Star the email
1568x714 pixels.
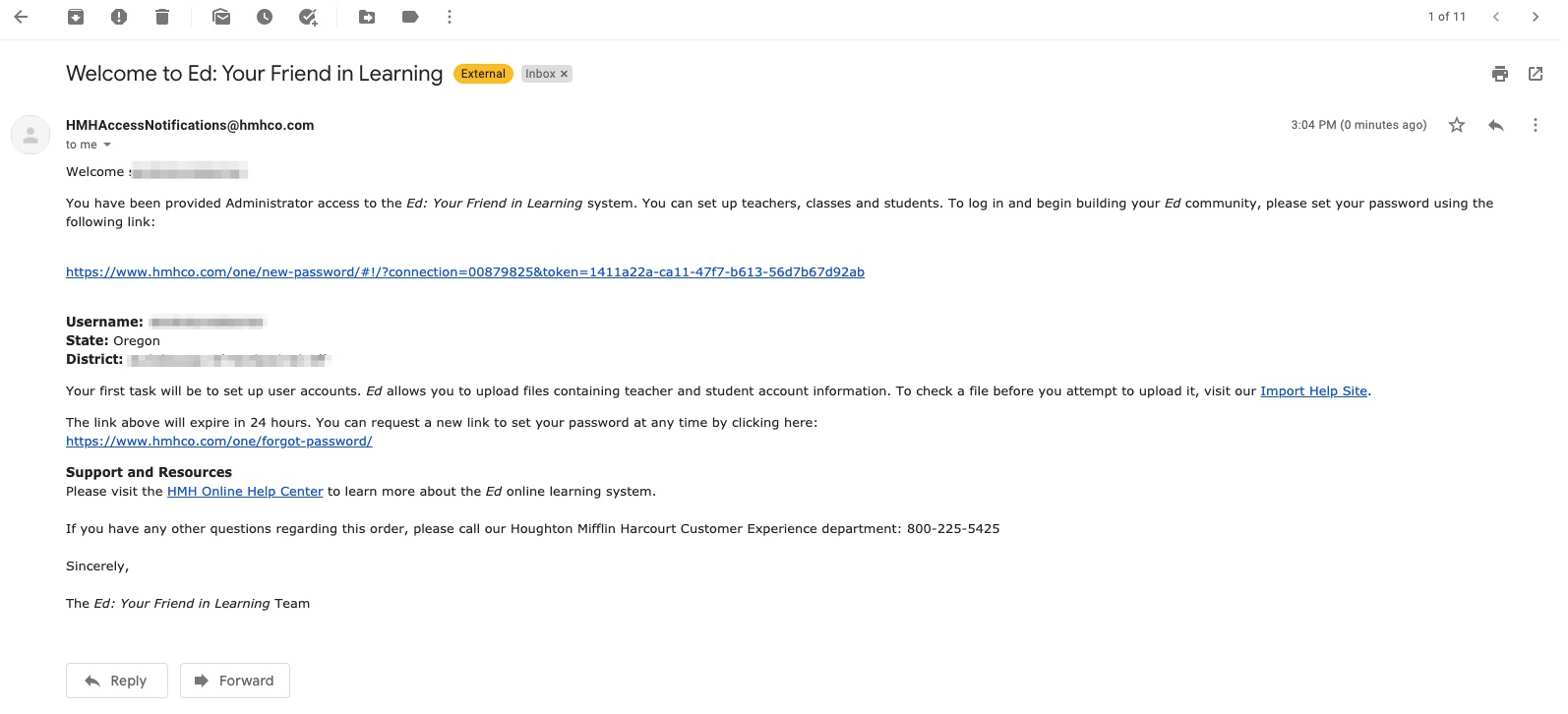pos(1456,125)
